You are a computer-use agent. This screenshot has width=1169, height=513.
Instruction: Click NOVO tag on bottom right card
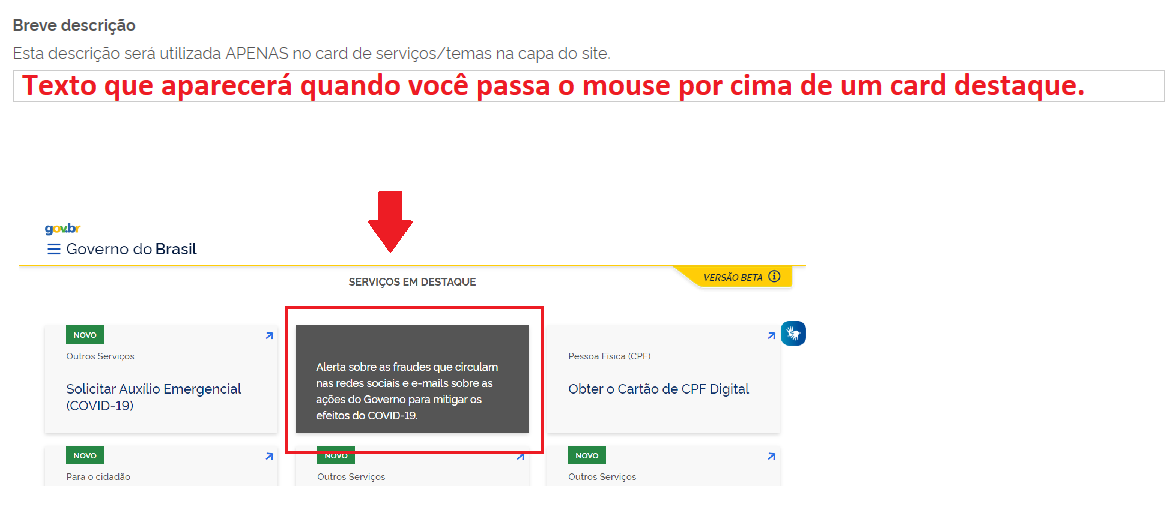587,455
